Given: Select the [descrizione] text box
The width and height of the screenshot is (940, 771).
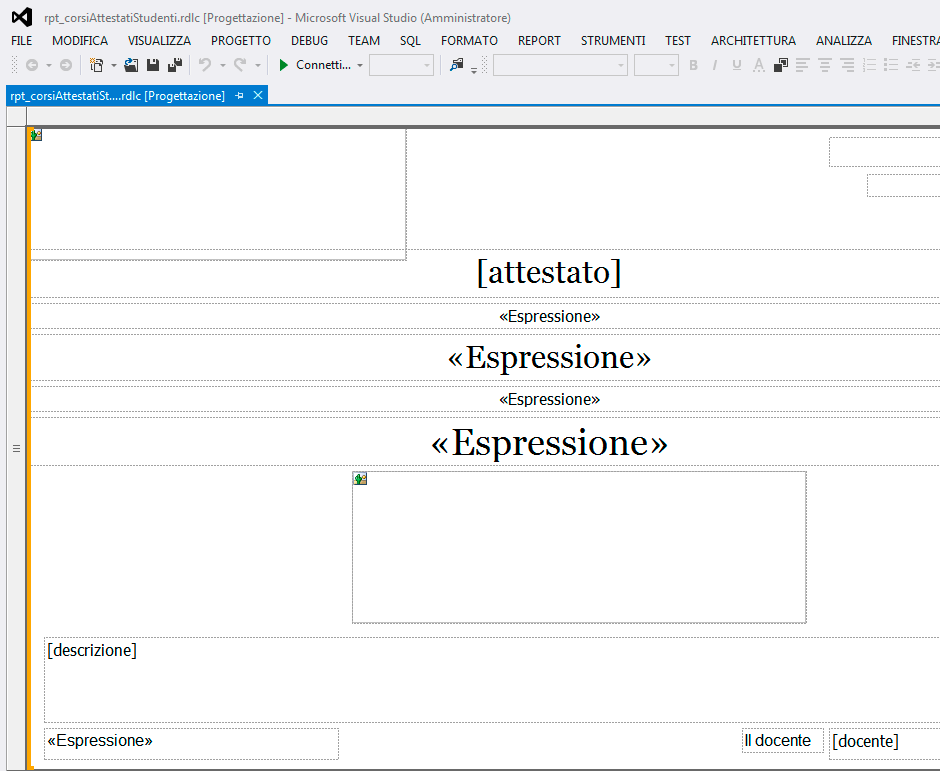Looking at the screenshot, I should click(492, 680).
